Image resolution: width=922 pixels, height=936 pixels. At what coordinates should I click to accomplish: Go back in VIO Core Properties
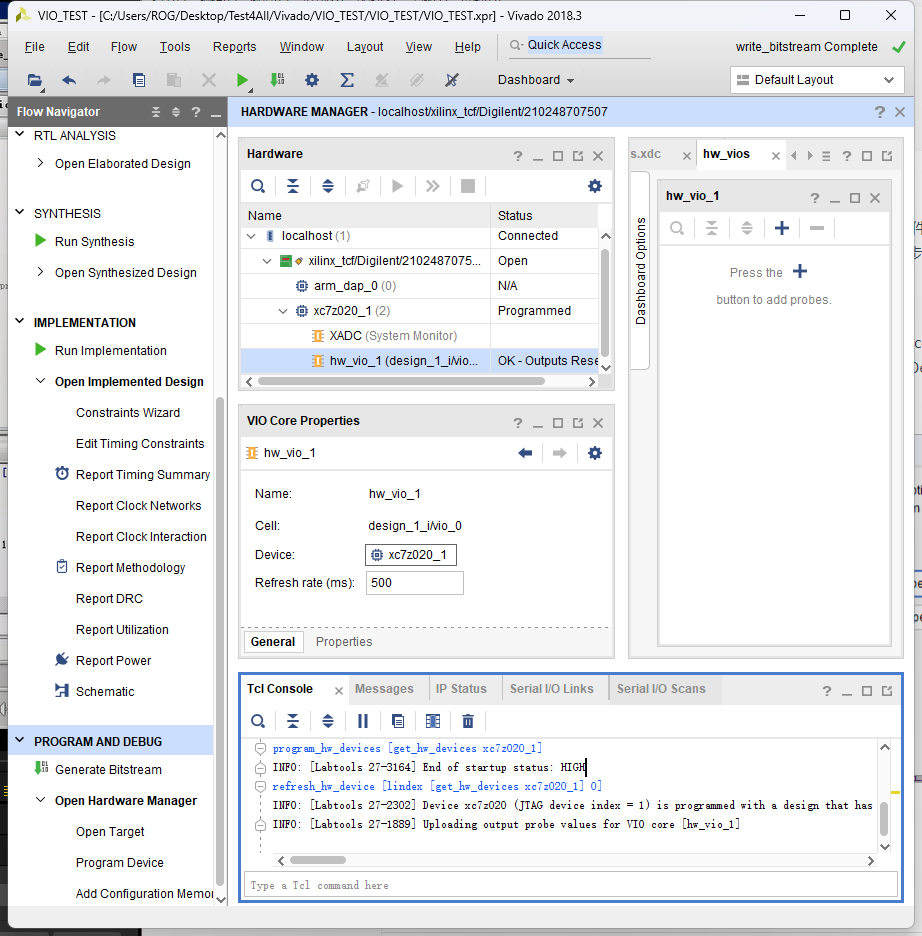pos(525,453)
